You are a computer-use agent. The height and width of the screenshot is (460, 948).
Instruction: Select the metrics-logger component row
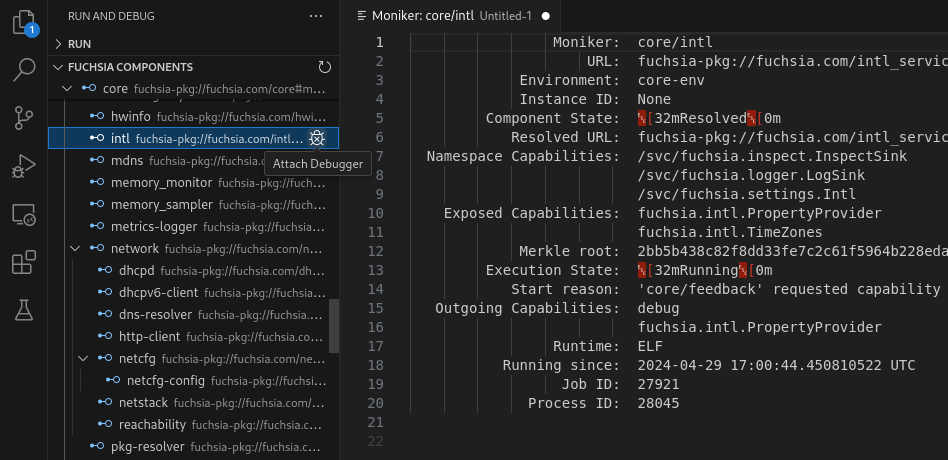(x=193, y=227)
